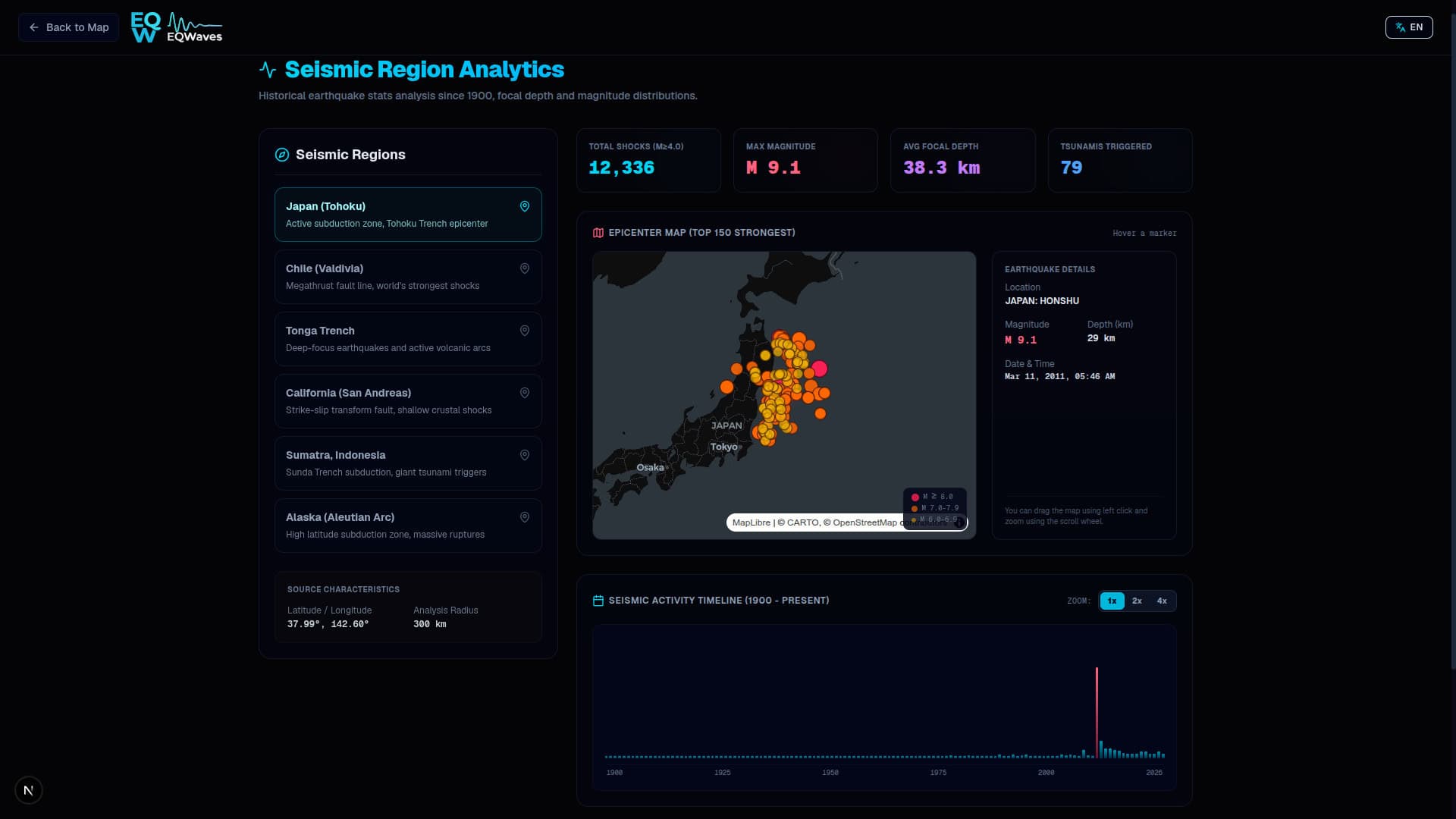
Task: Click the Total Shocks value 12,336
Action: click(621, 168)
